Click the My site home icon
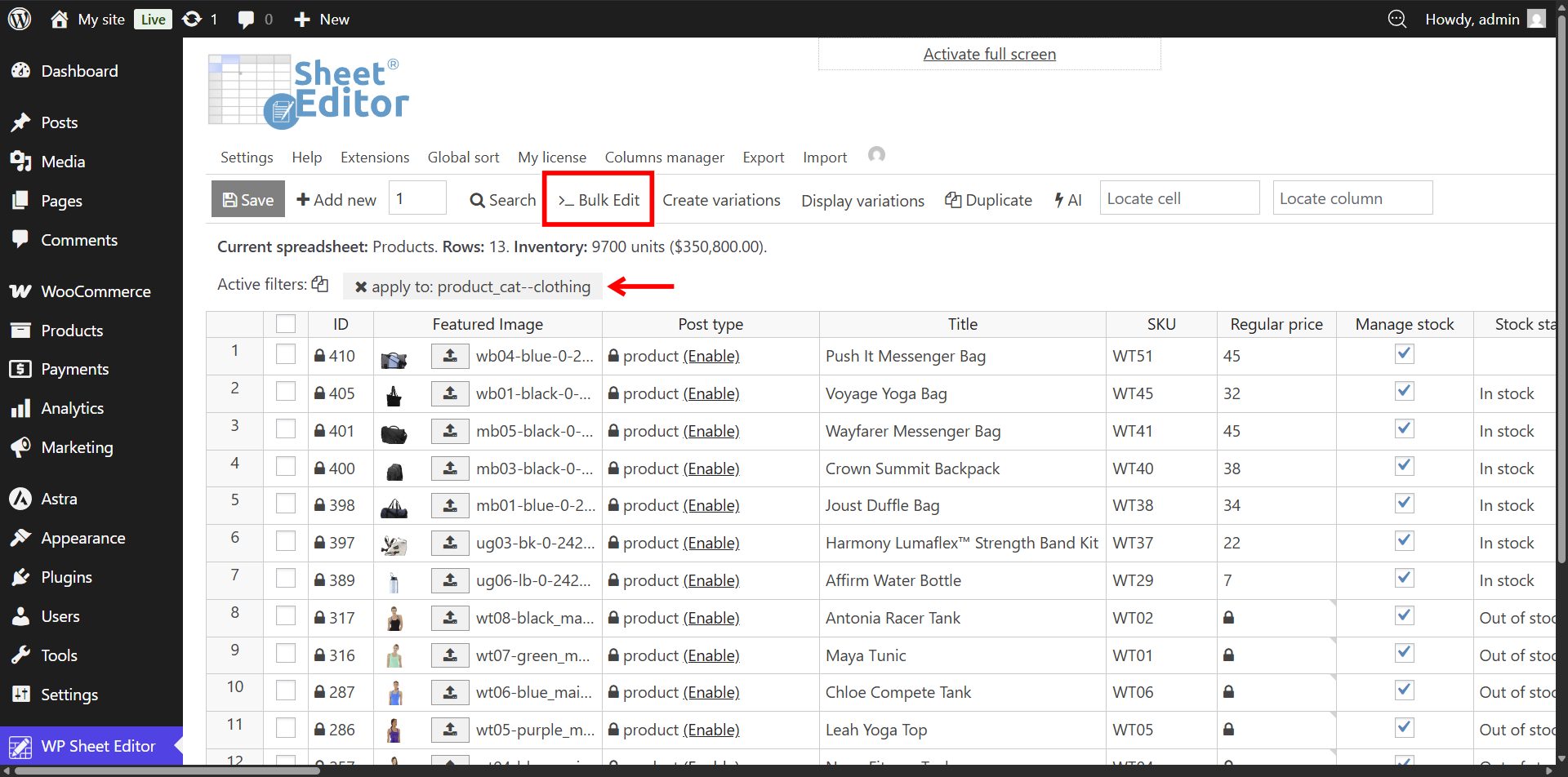 tap(59, 19)
